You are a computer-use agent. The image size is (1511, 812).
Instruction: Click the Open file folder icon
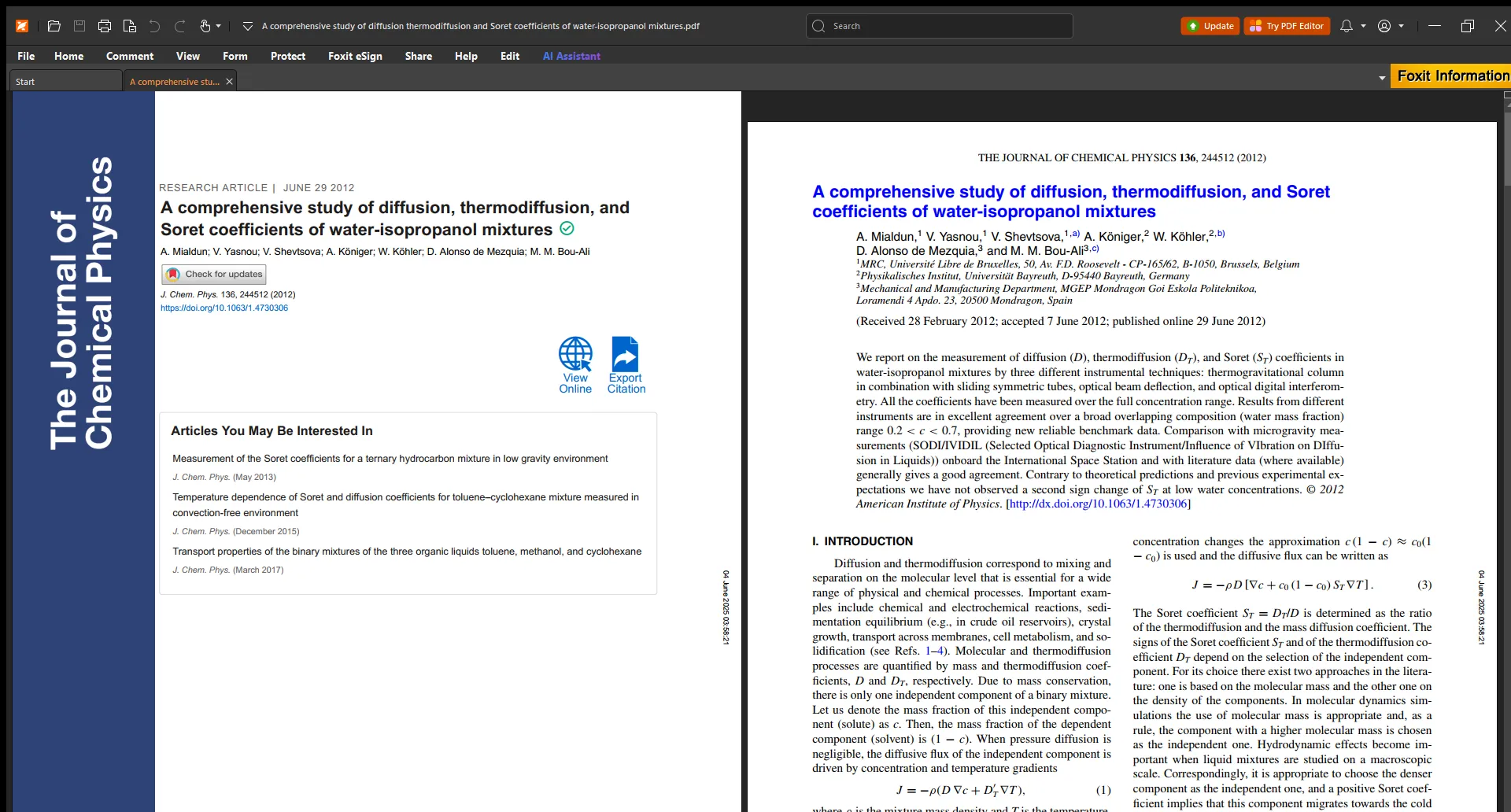54,26
